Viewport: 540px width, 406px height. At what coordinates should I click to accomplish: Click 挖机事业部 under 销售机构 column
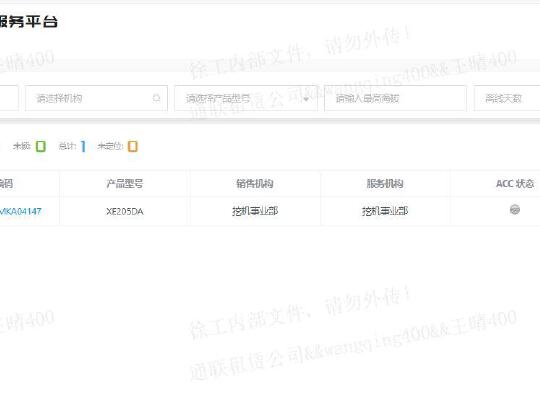[x=255, y=211]
